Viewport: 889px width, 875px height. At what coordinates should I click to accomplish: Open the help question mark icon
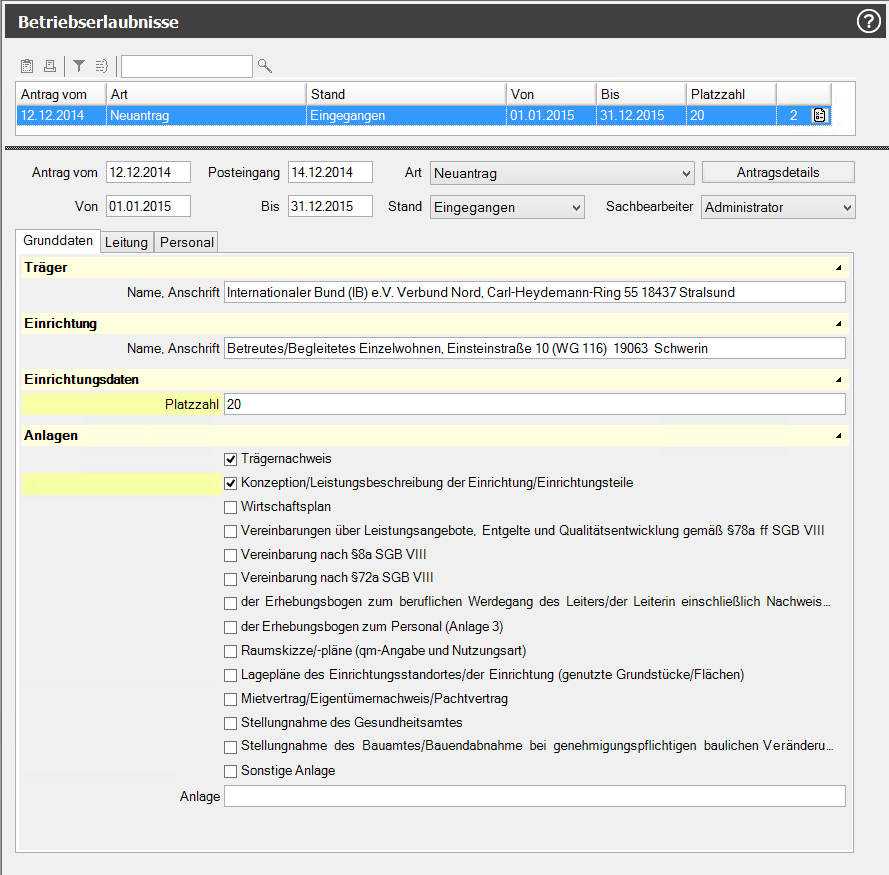tap(868, 21)
